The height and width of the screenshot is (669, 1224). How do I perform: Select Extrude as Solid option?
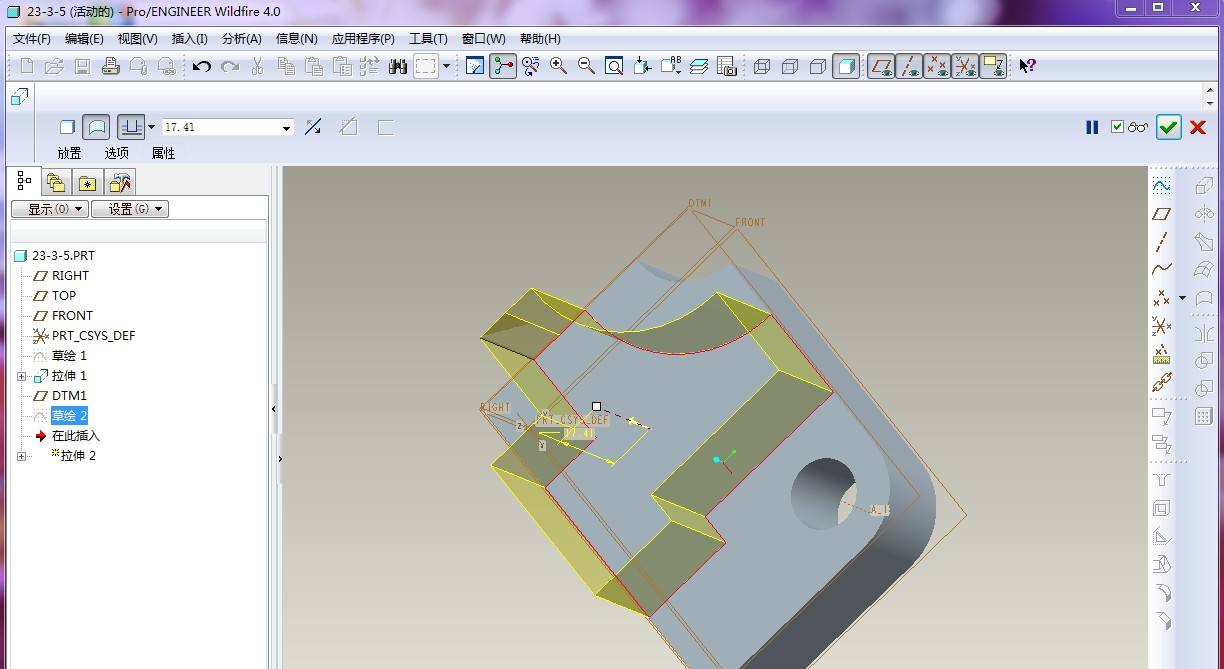[x=67, y=127]
